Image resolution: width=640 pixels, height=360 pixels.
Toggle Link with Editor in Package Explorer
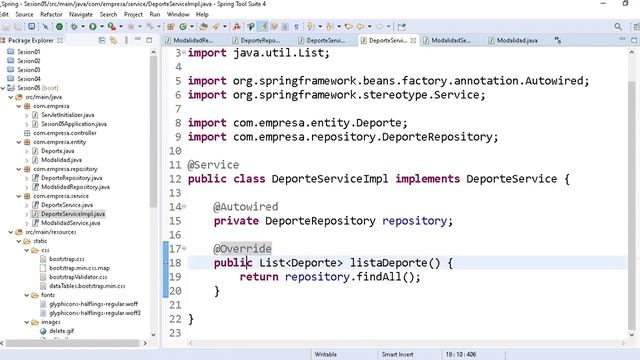113,40
